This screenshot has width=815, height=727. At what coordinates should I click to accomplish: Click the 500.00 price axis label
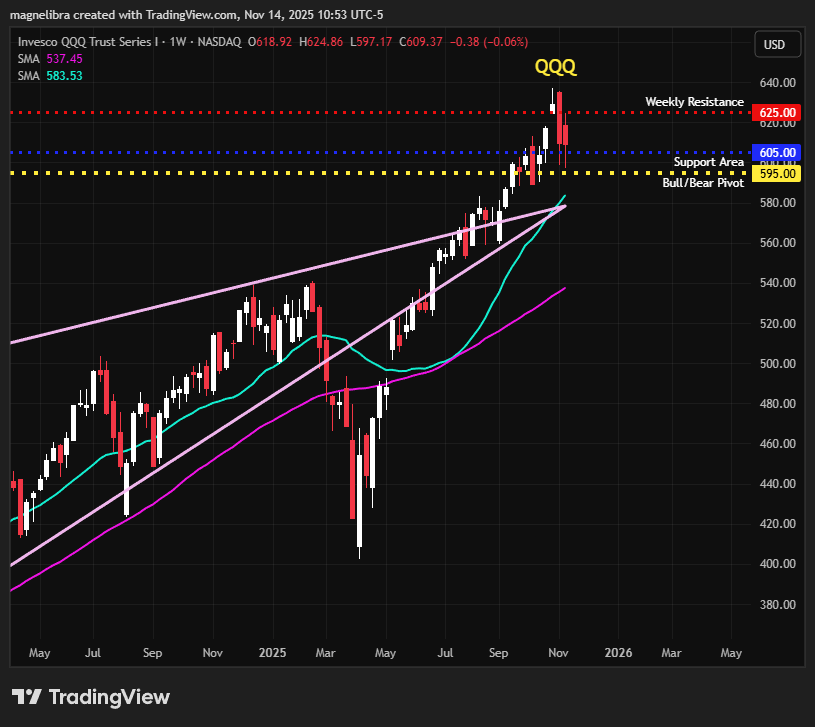(777, 364)
